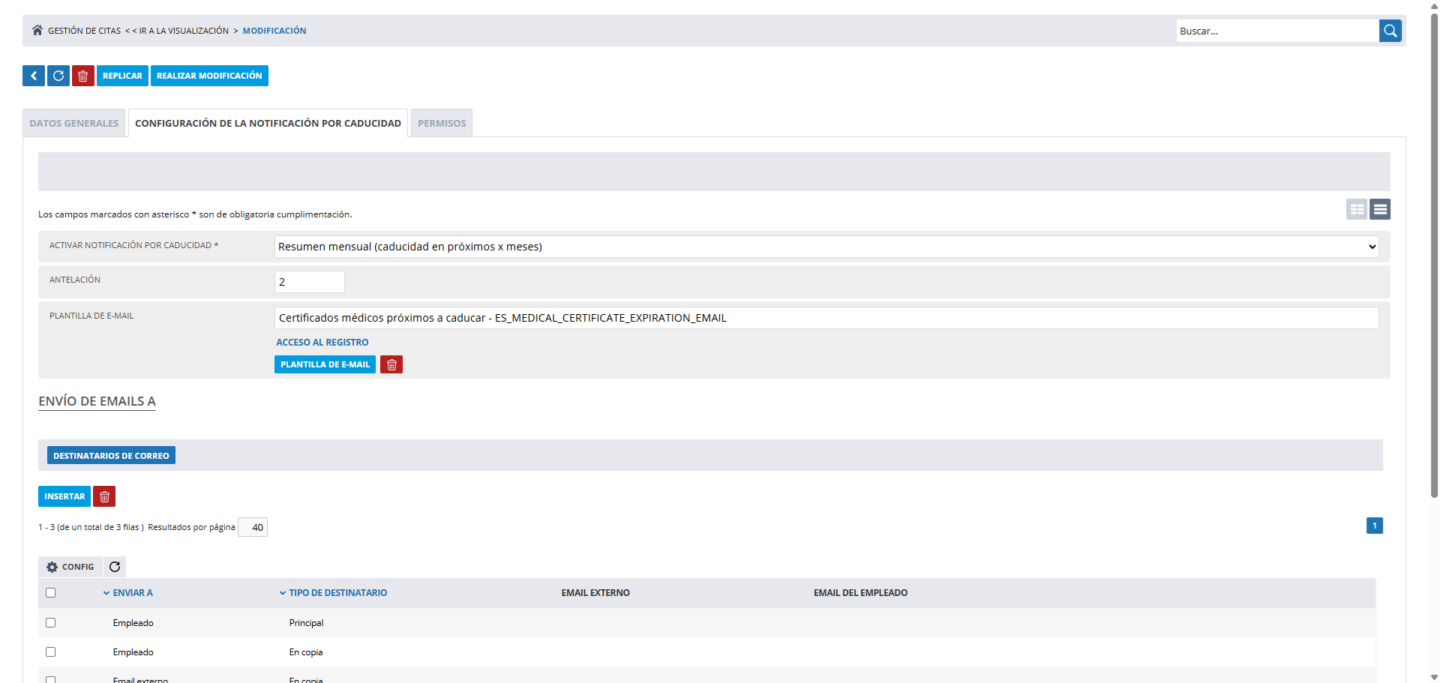This screenshot has width=1440, height=683.
Task: Click the Realizar Modificación button
Action: click(x=209, y=76)
